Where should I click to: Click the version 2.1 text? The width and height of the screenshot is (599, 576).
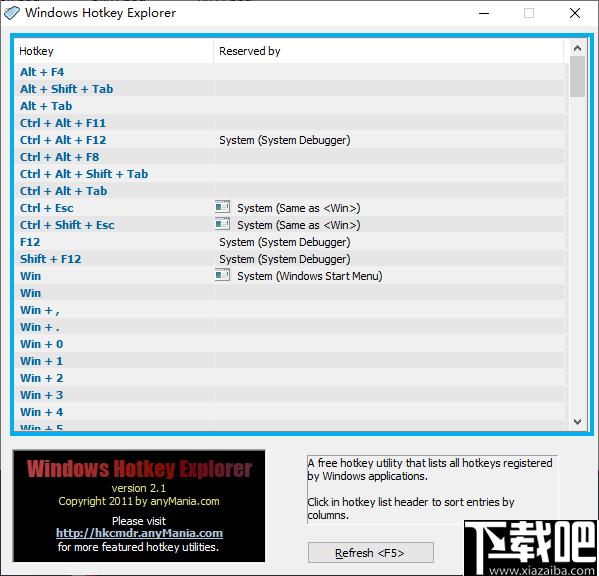click(139, 488)
